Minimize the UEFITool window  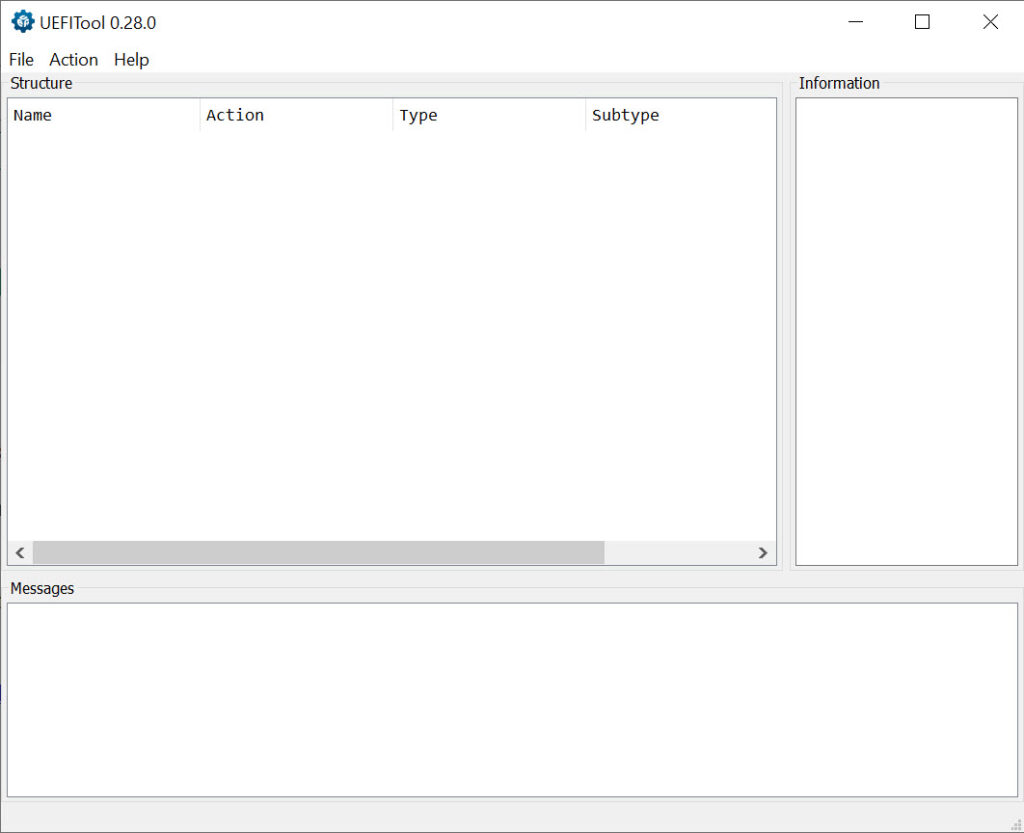pos(856,22)
